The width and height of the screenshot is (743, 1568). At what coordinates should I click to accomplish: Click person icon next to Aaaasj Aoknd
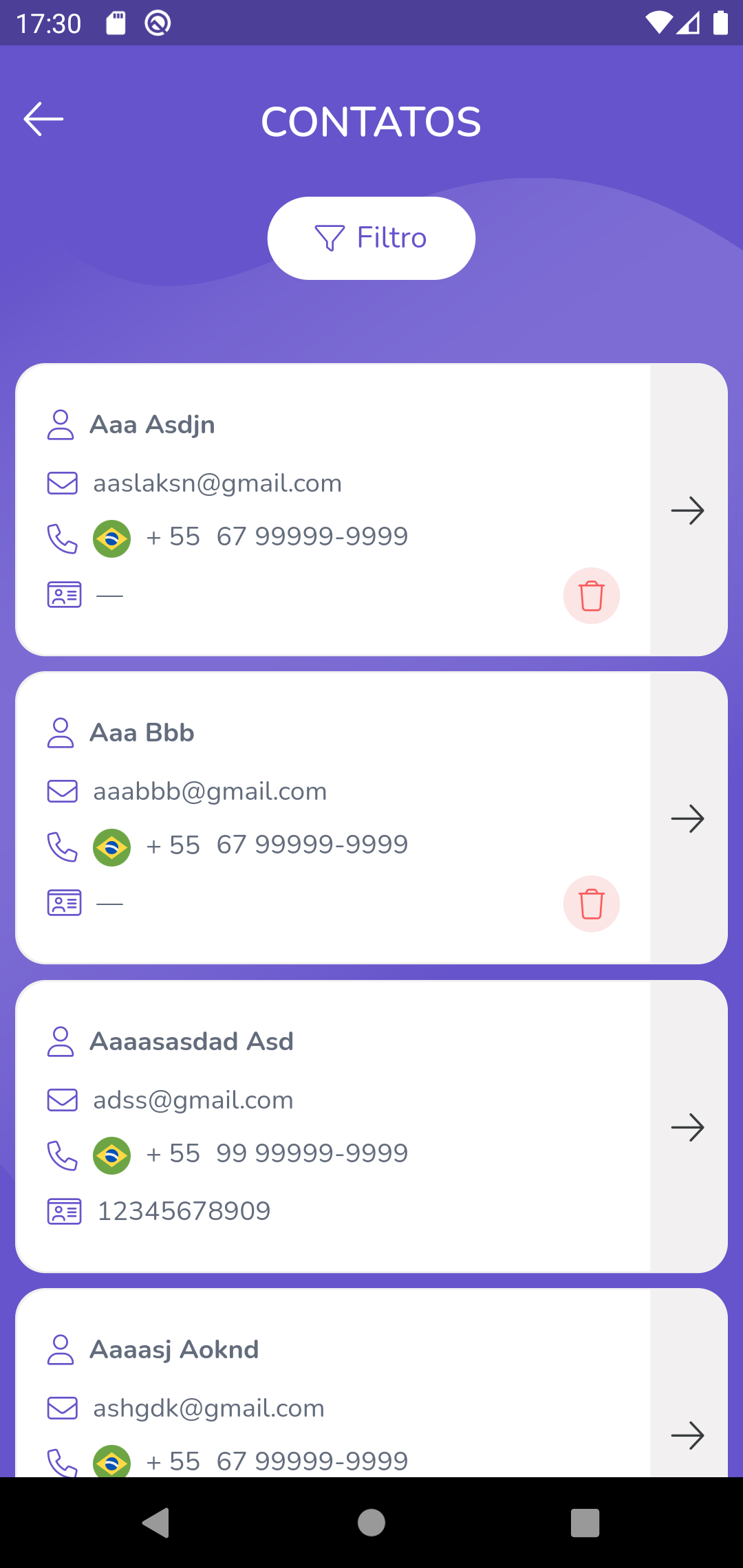61,1349
